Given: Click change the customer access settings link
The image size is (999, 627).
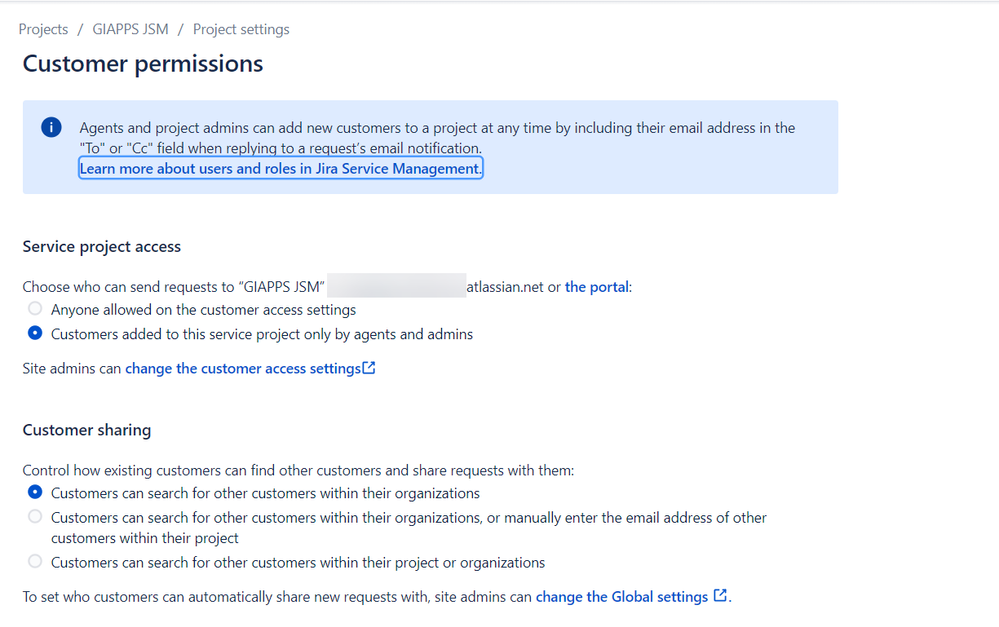Looking at the screenshot, I should 243,368.
